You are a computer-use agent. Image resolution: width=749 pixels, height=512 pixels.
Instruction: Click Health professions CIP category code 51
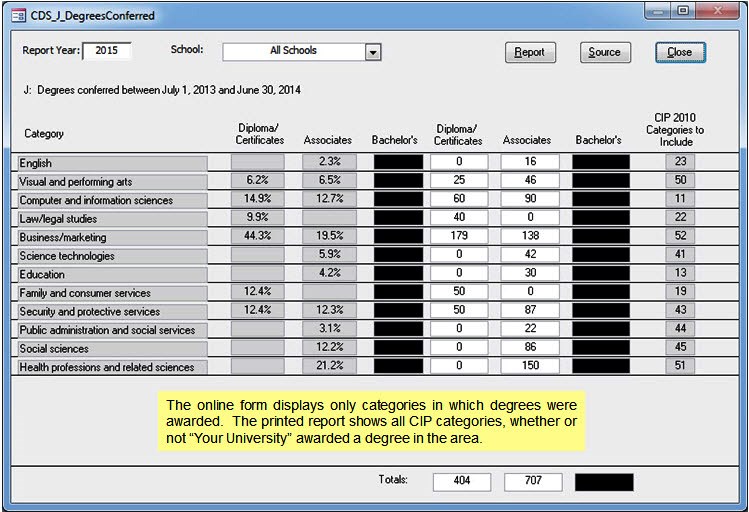[x=680, y=366]
